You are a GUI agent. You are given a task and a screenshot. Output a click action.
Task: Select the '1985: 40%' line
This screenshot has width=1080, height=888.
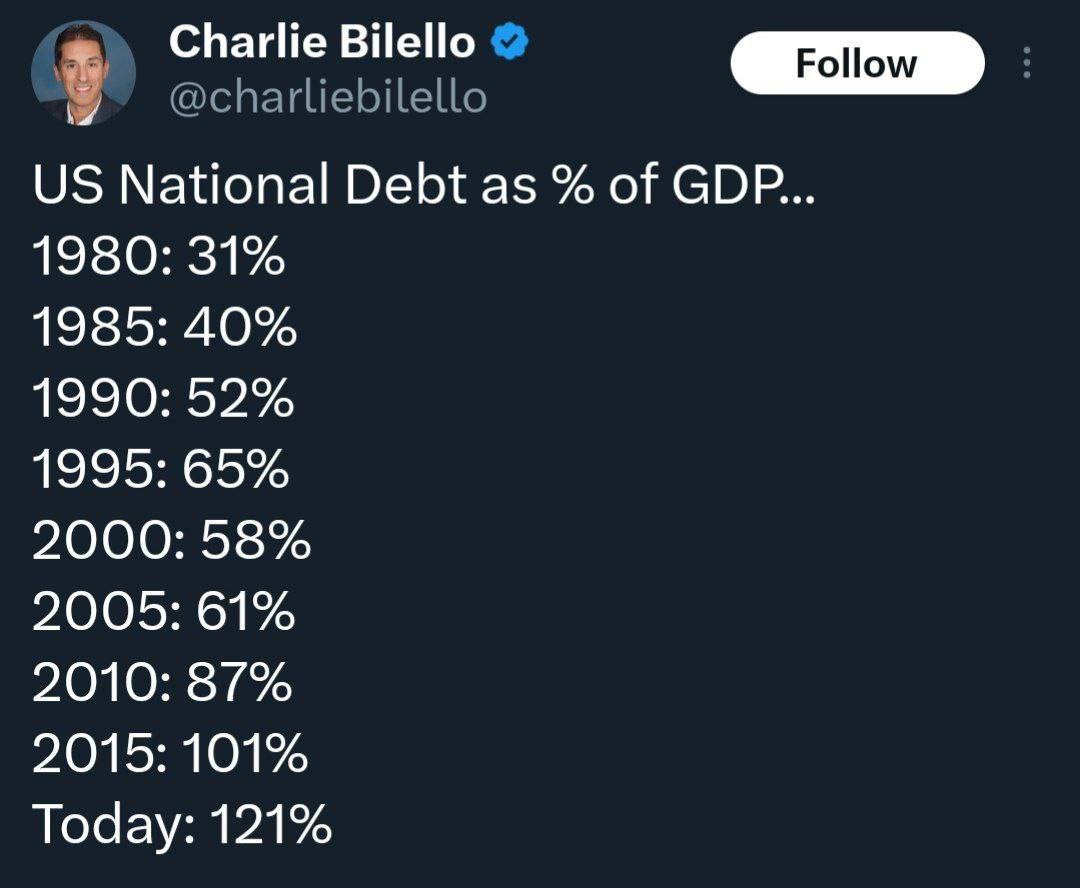pyautogui.click(x=165, y=327)
